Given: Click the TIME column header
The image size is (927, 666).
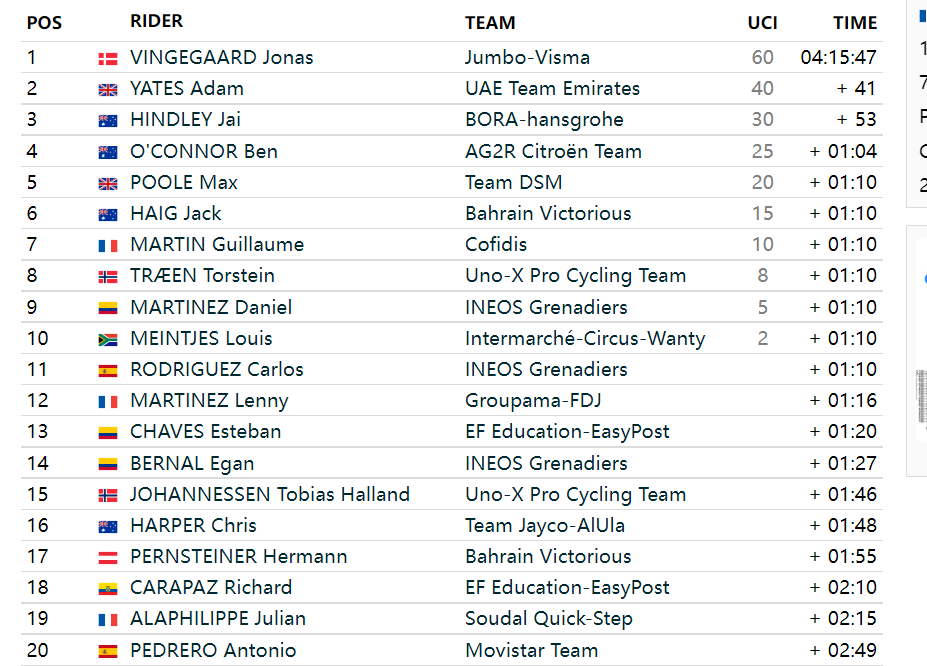Looking at the screenshot, I should pyautogui.click(x=855, y=22).
